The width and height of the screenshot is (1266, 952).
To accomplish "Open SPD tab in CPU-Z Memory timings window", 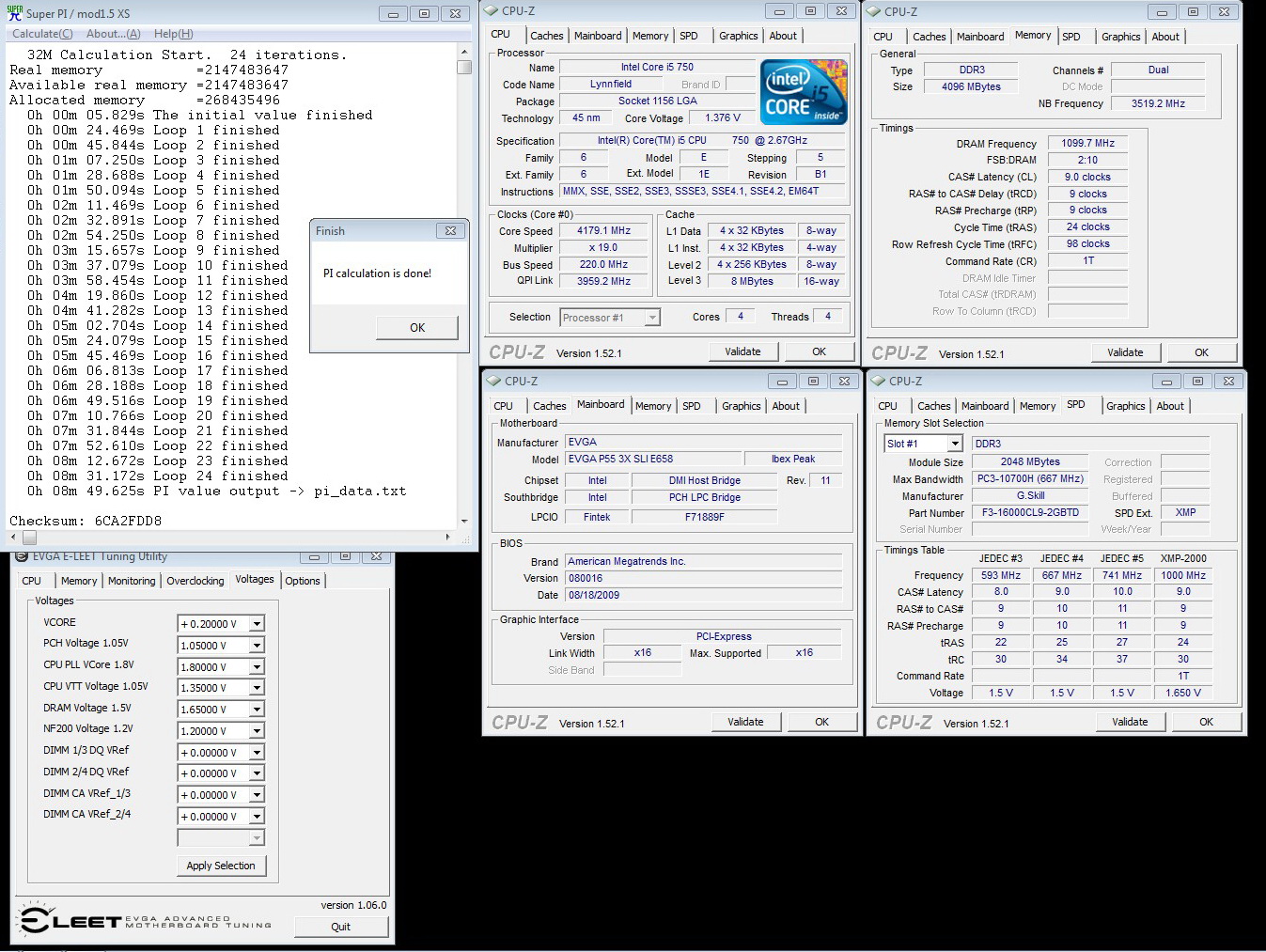I will coord(1071,37).
